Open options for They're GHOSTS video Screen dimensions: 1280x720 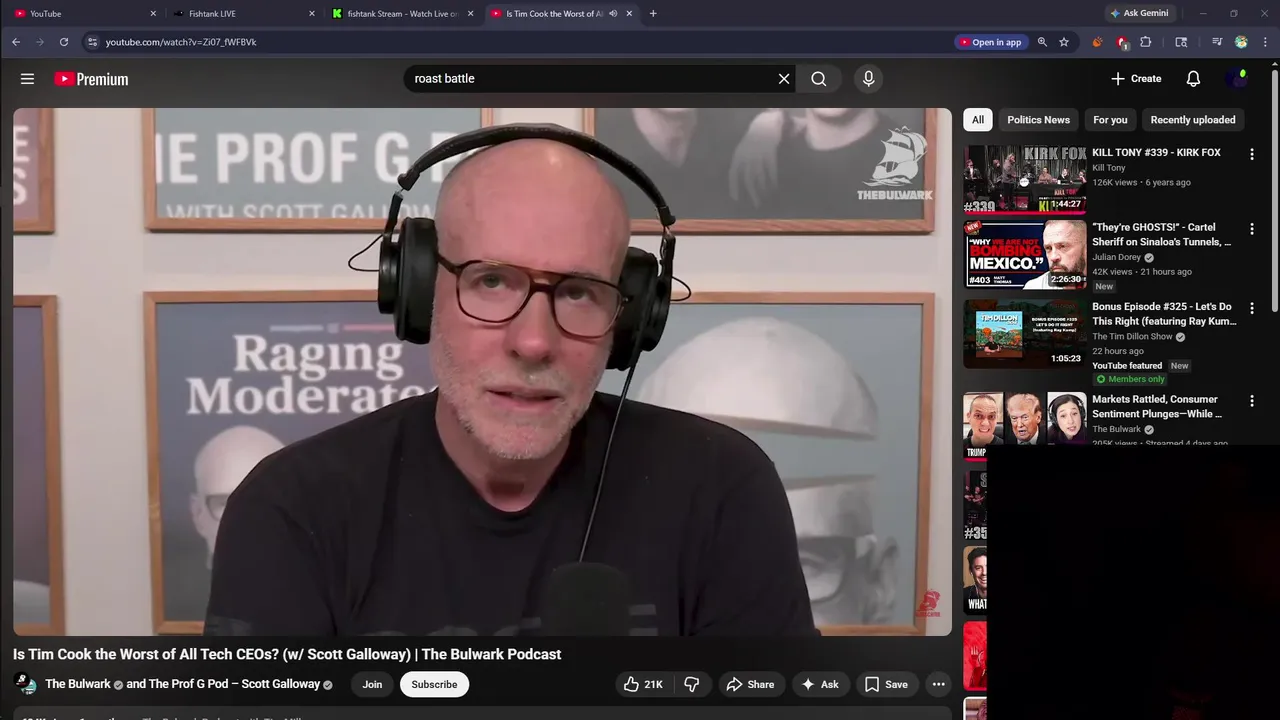point(1251,229)
